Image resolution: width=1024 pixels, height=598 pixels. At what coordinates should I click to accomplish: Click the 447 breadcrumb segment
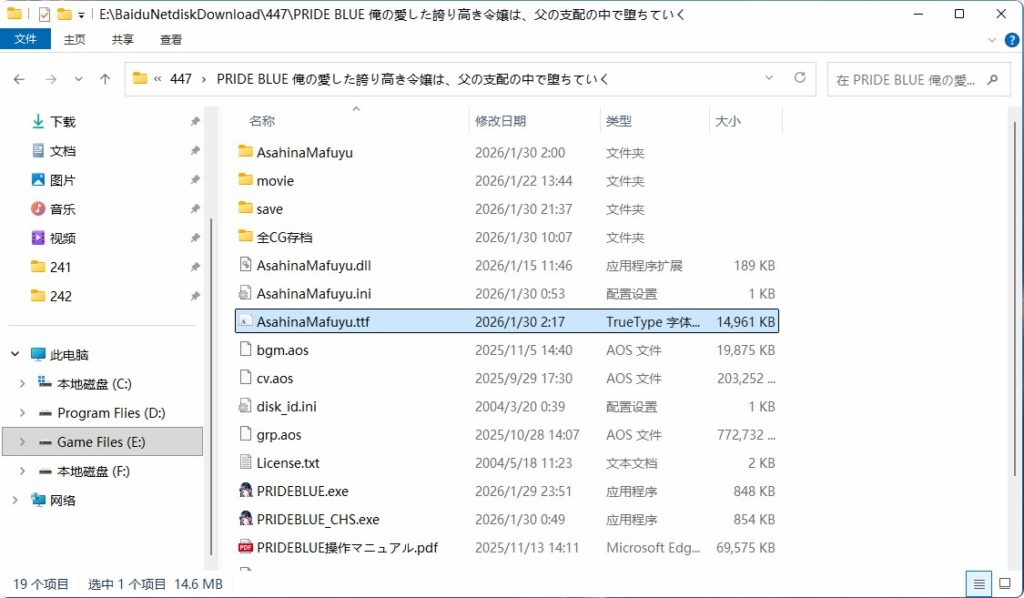tap(181, 79)
